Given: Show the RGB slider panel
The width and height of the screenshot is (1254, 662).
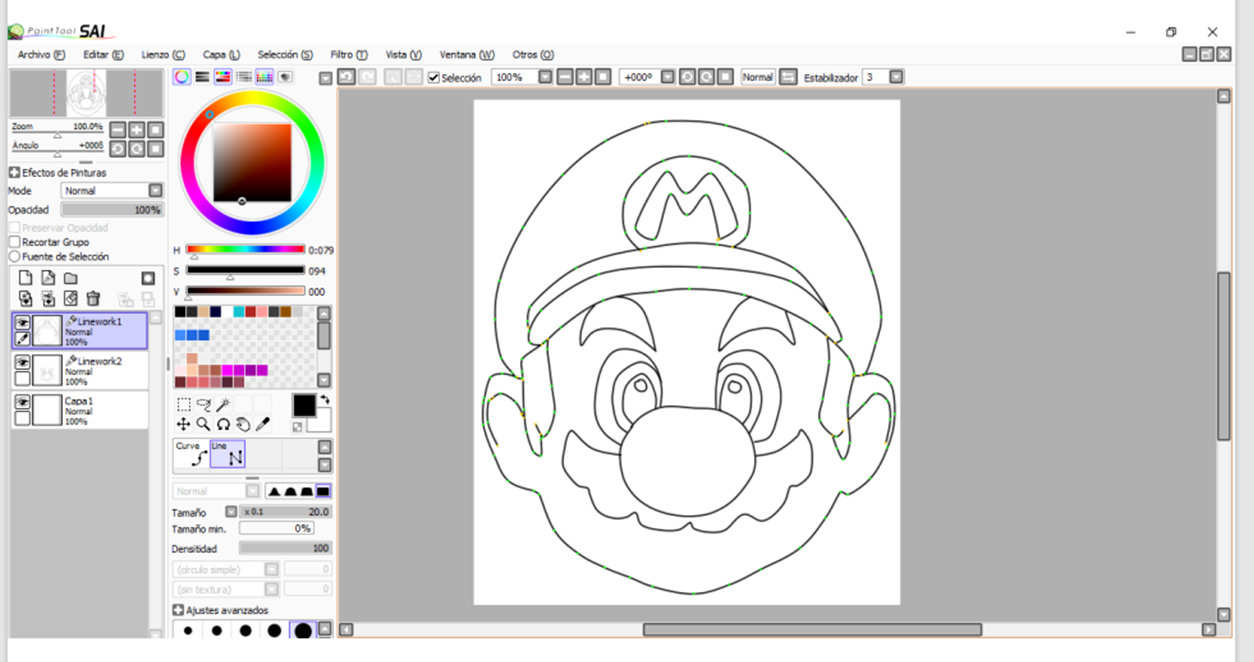Looking at the screenshot, I should point(202,77).
